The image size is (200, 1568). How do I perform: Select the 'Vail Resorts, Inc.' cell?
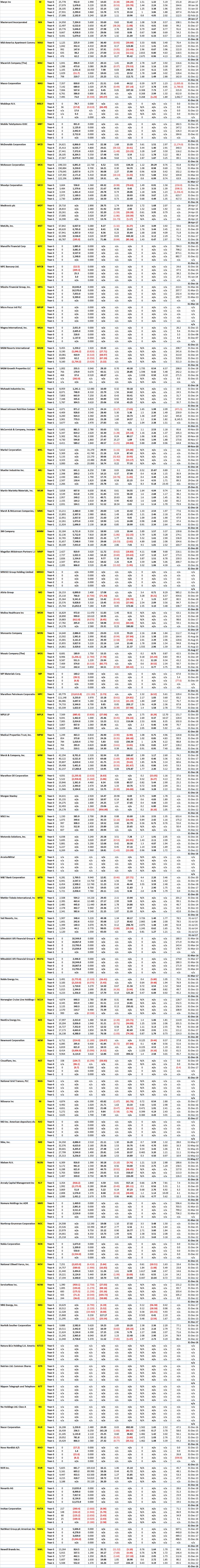(x=18, y=919)
